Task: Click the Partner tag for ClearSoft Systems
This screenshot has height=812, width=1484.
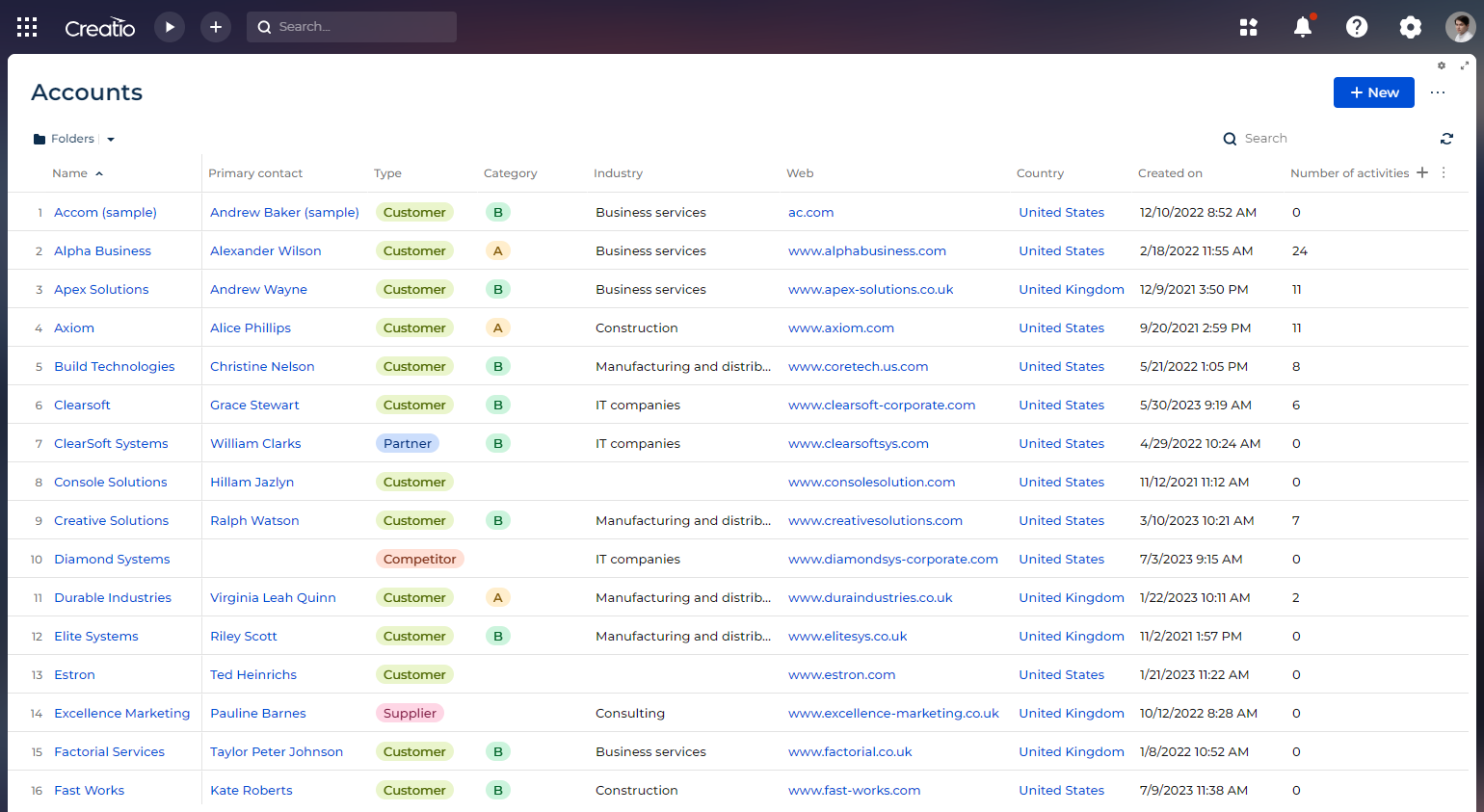Action: [x=408, y=443]
